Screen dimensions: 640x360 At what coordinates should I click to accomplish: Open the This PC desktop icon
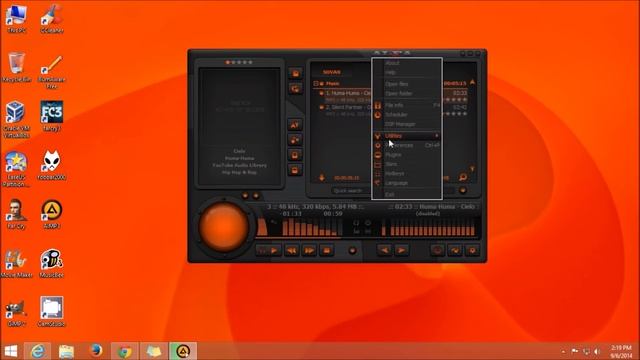(16, 19)
